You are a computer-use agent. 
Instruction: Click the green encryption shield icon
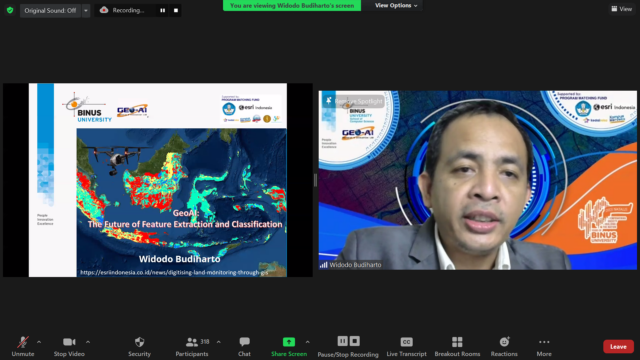point(10,10)
